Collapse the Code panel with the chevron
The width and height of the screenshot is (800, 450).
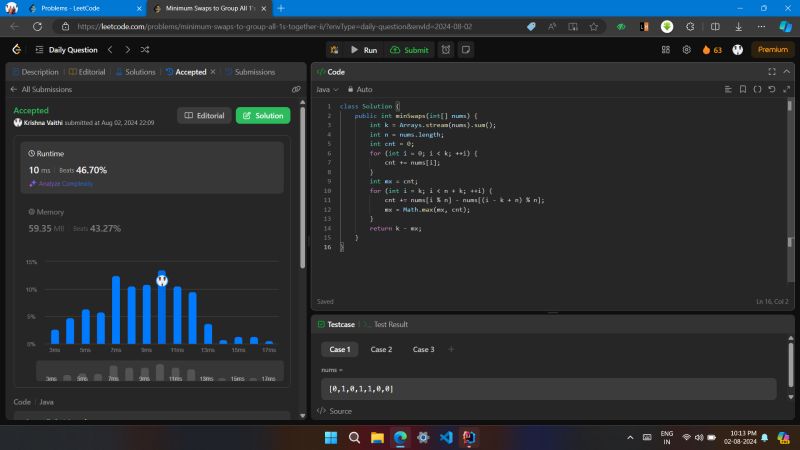[x=786, y=72]
